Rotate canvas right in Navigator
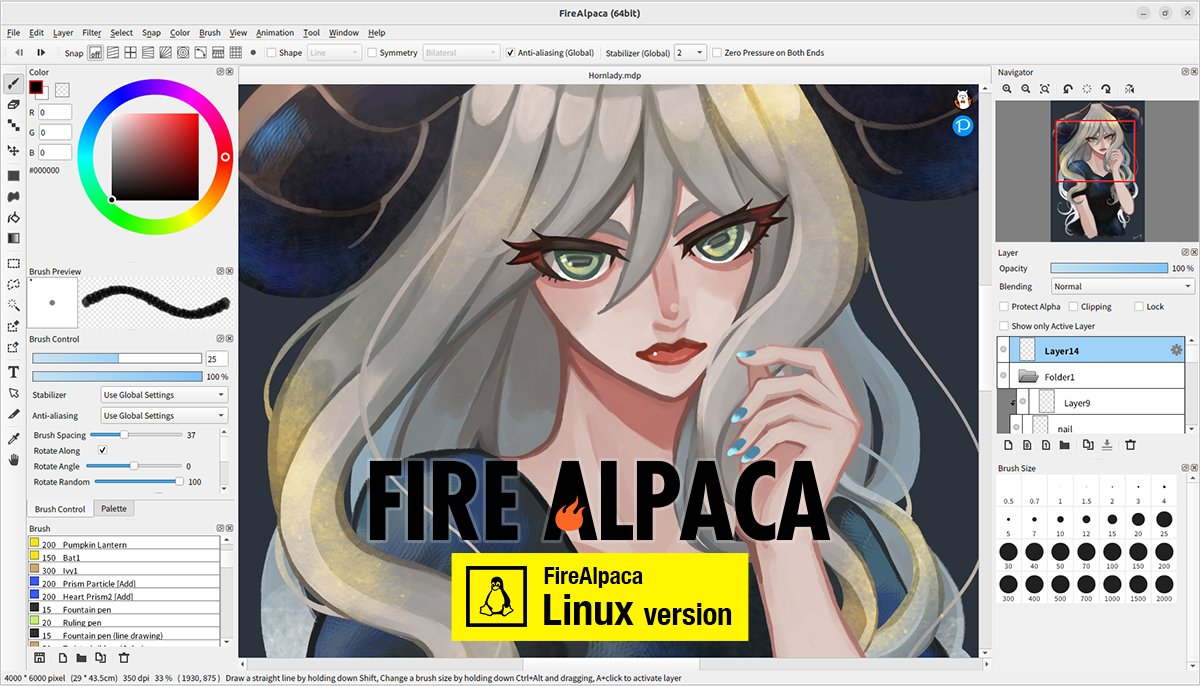 1106,89
